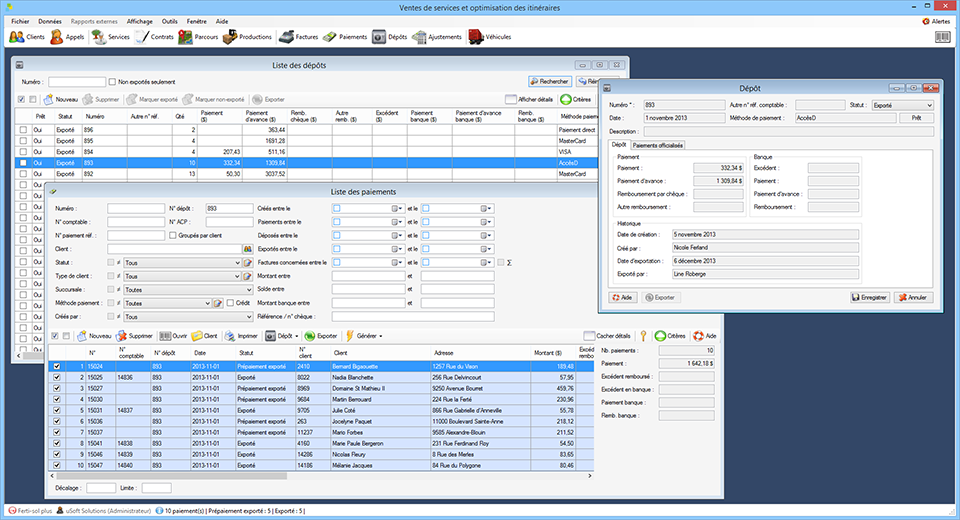The width and height of the screenshot is (960, 520).
Task: Open Factures from the main toolbar
Action: 299,37
